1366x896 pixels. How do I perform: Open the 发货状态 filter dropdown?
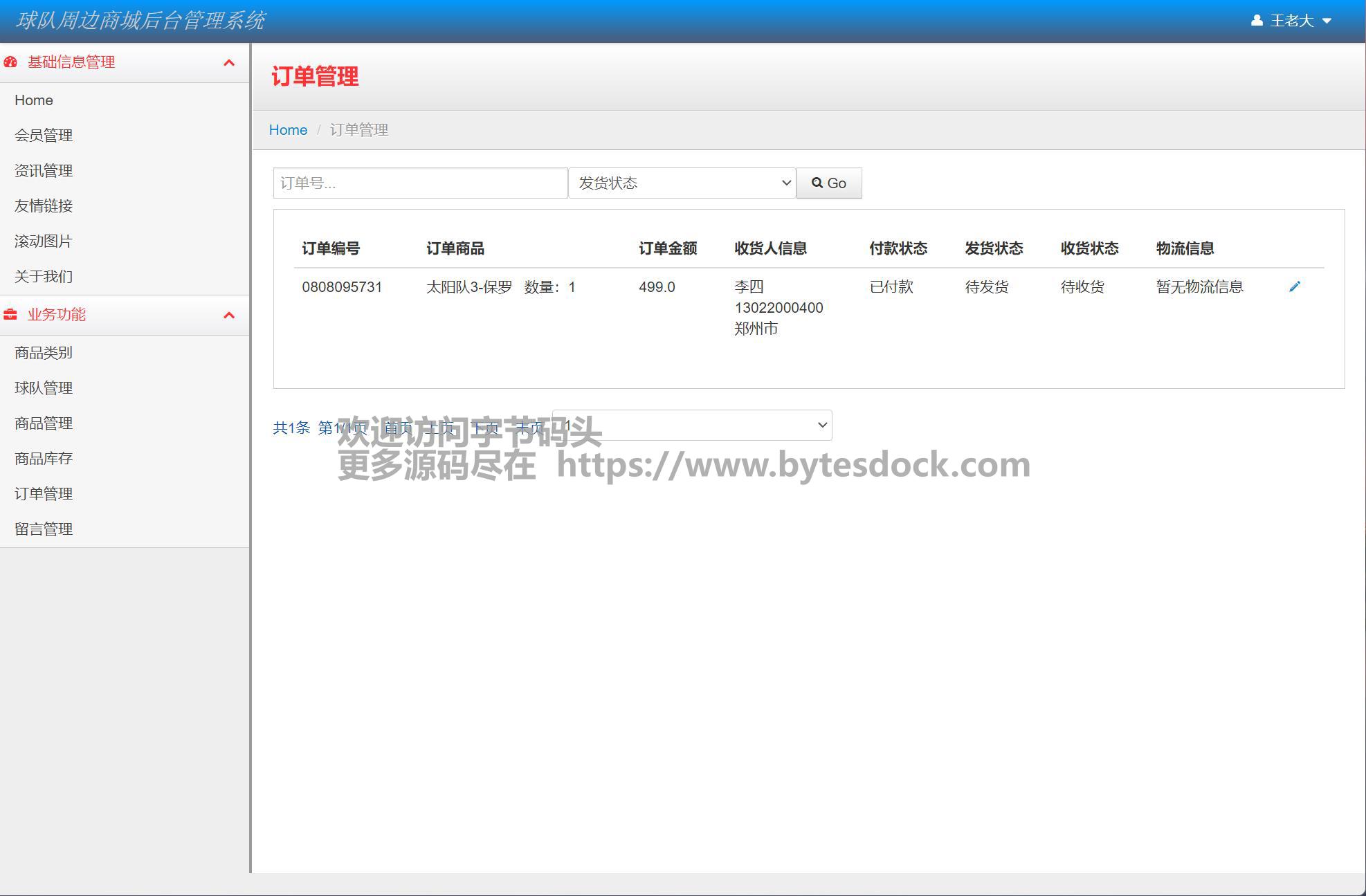(682, 183)
